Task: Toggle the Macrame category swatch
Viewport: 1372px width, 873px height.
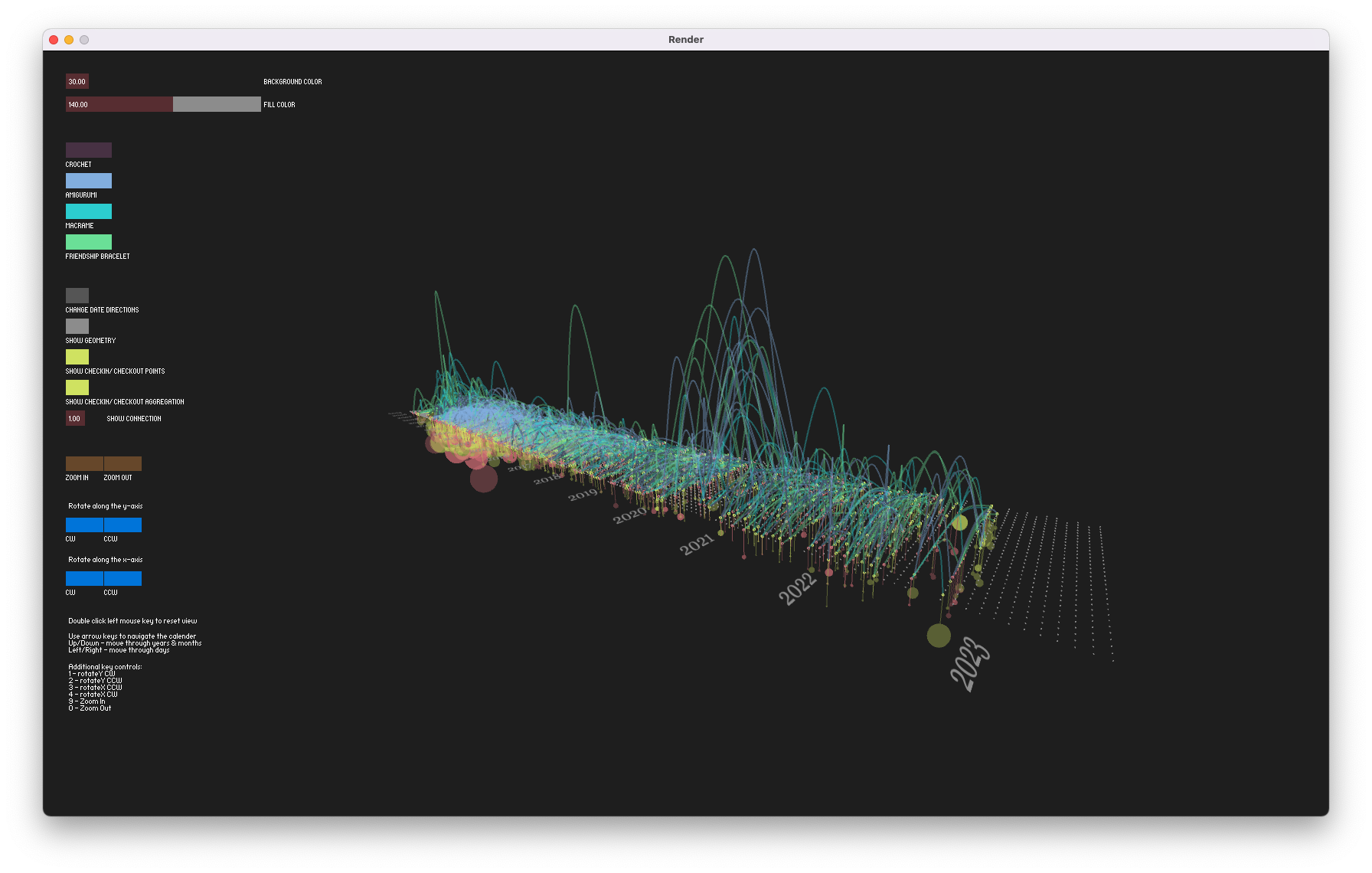Action: tap(89, 211)
